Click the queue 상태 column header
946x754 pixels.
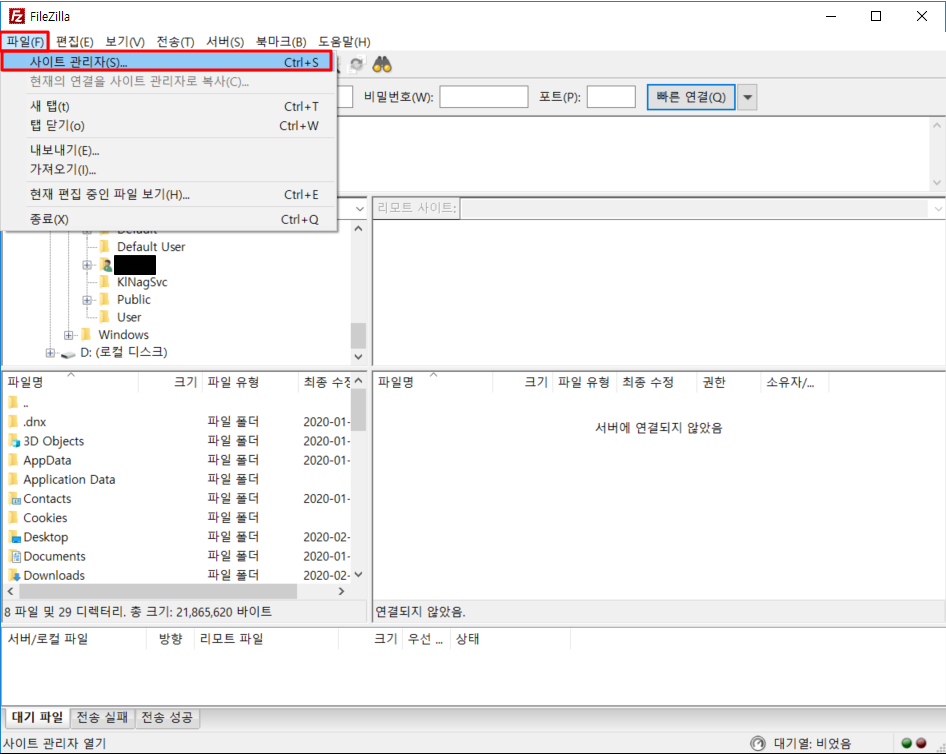click(x=510, y=639)
